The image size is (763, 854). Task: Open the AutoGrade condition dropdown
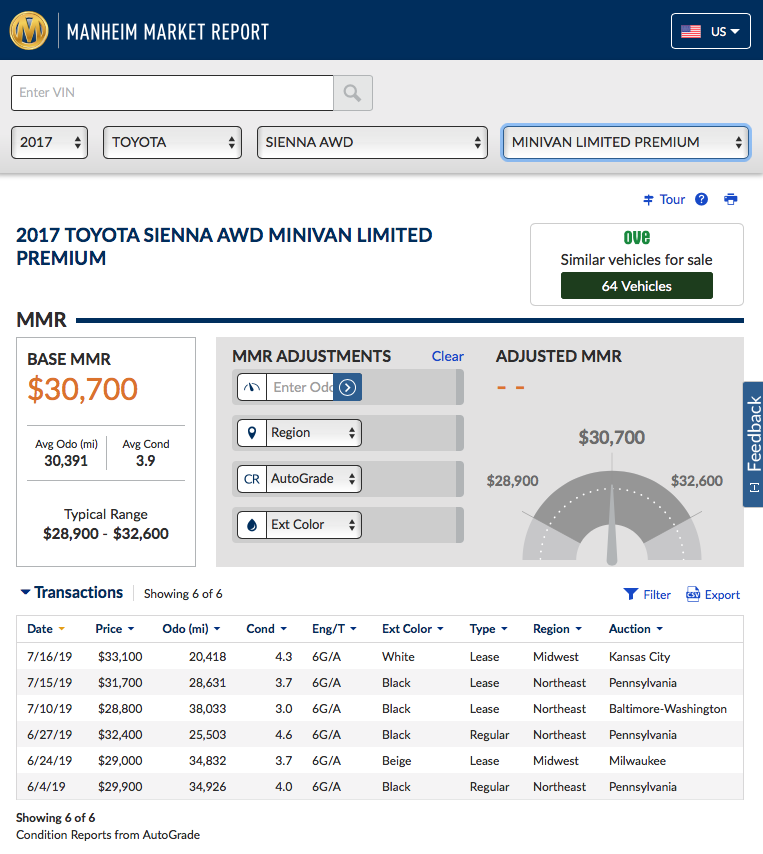300,479
